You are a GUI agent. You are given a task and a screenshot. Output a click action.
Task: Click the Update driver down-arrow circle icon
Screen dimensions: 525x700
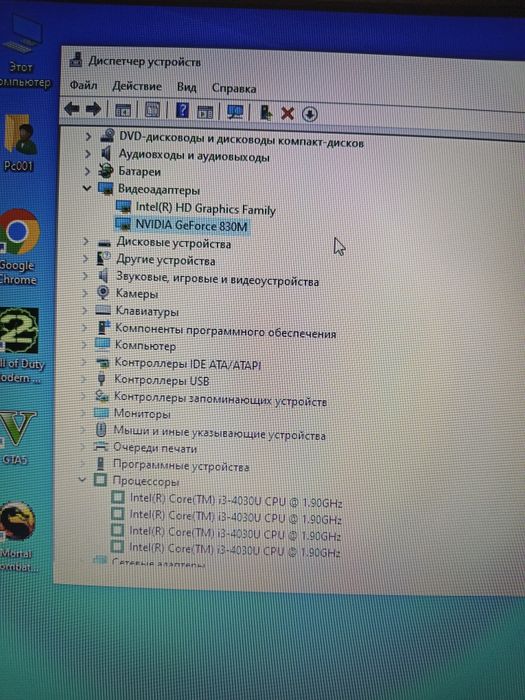pos(310,114)
